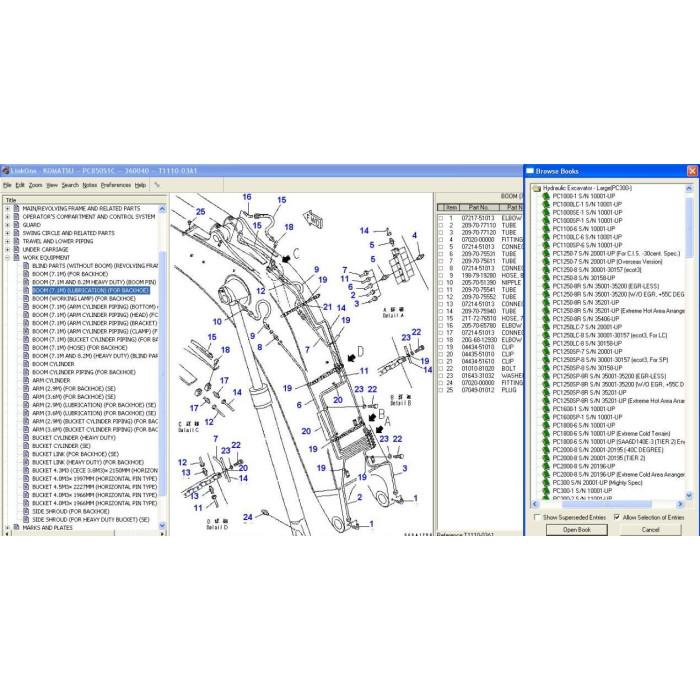Screen dimensions: 700x700
Task: Click the page icon beside BUCKET CYLINDER (SE)
Action: pos(26,446)
